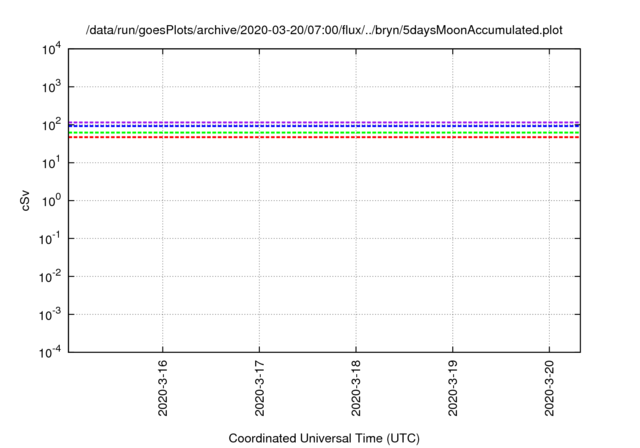640x448 pixels.
Task: Click the green dashed line
Action: point(324,133)
